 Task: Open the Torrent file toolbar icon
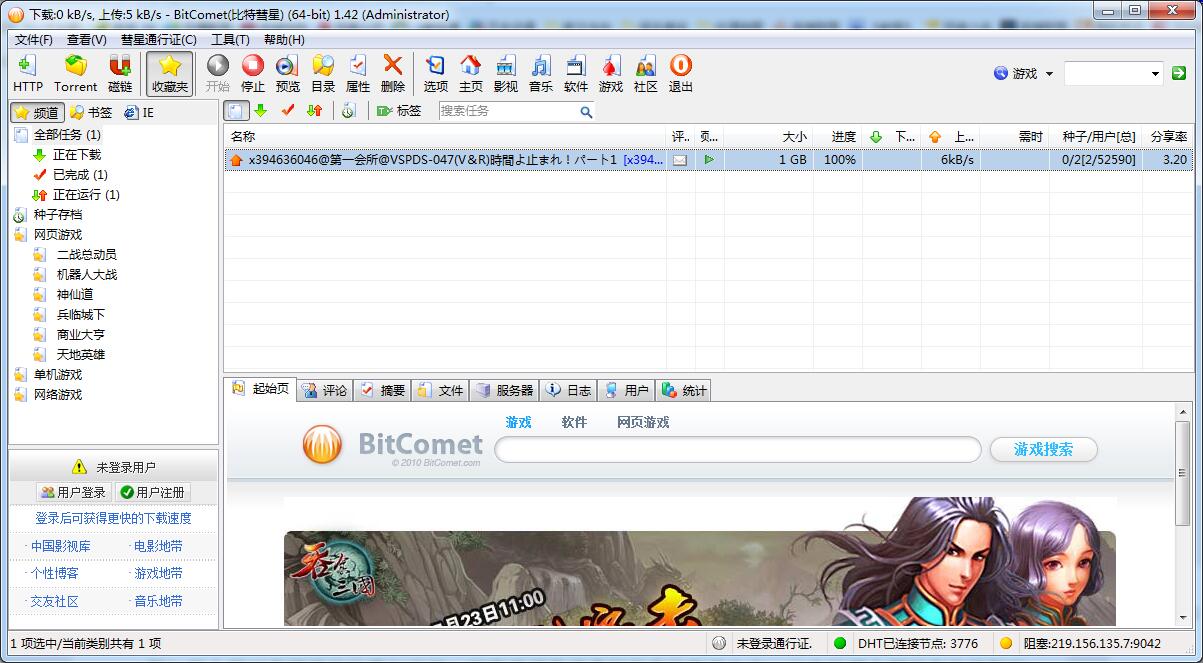76,73
